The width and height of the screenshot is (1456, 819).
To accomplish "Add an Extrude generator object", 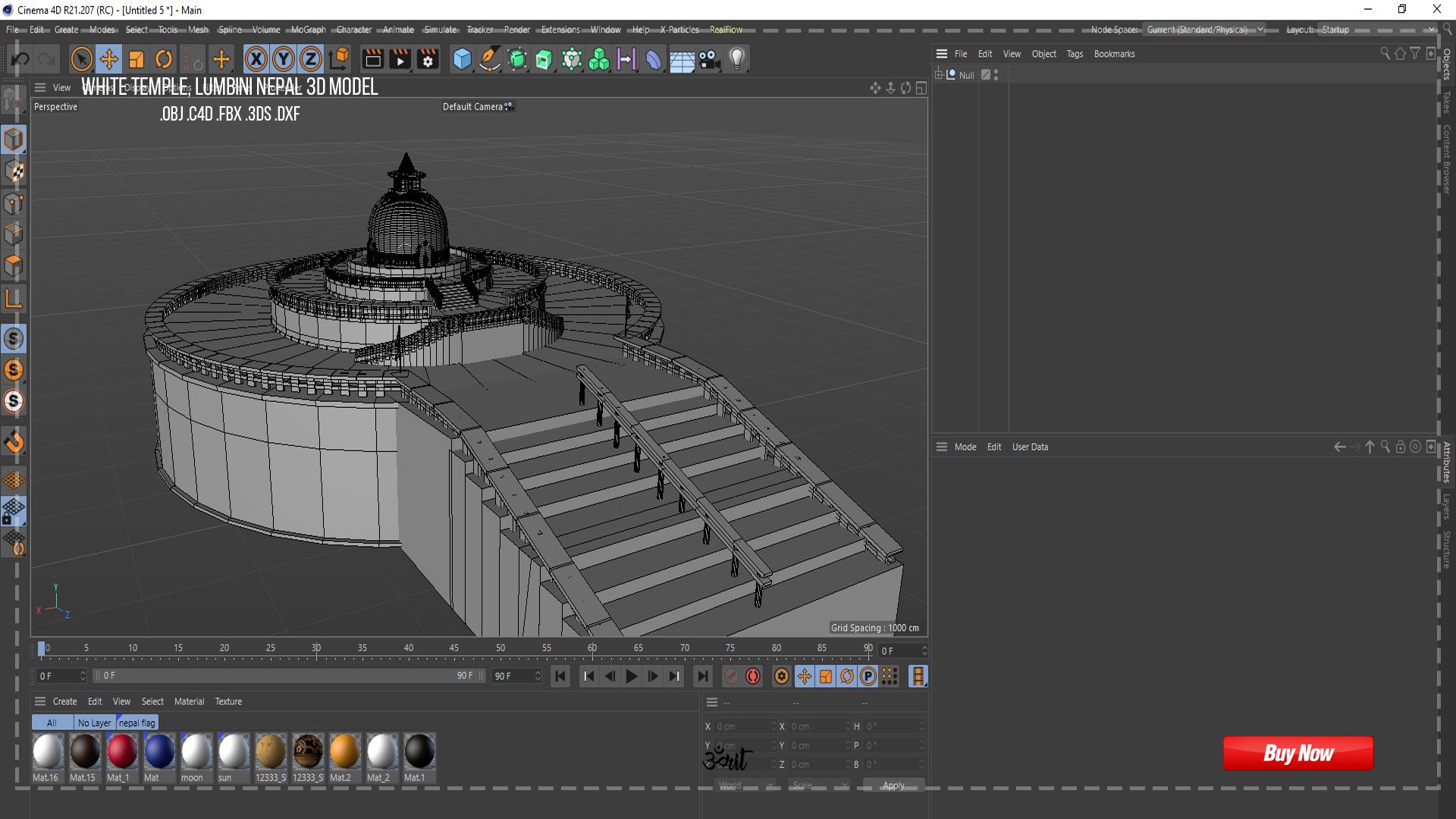I will click(544, 59).
